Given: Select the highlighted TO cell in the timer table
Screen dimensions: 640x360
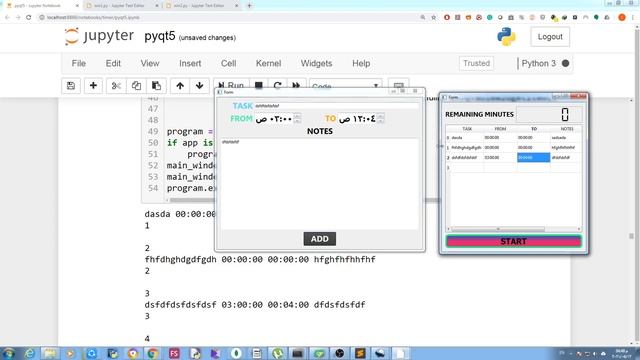Looking at the screenshot, I should [x=533, y=158].
